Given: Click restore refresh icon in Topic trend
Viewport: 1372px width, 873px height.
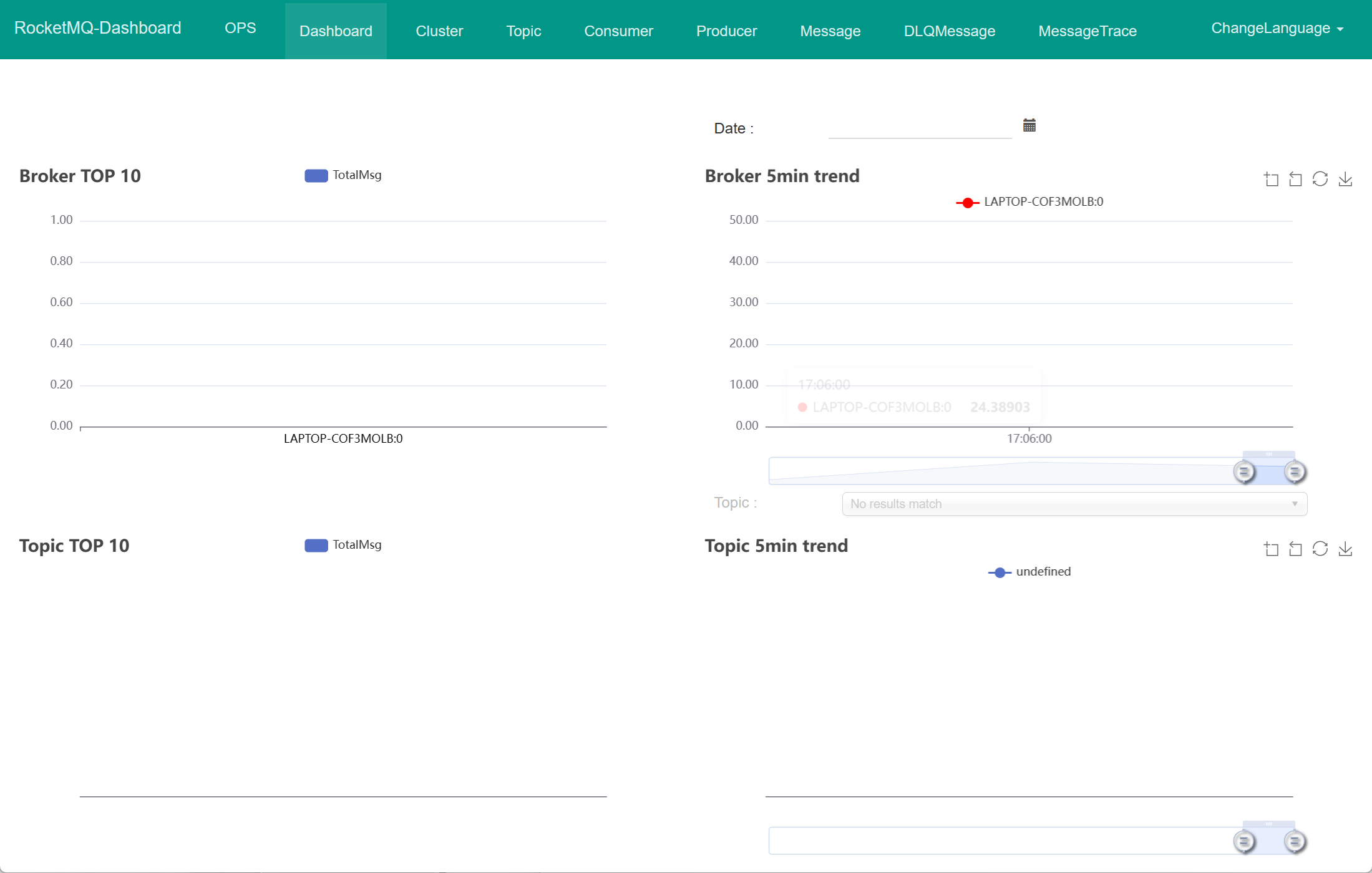Looking at the screenshot, I should coord(1320,549).
